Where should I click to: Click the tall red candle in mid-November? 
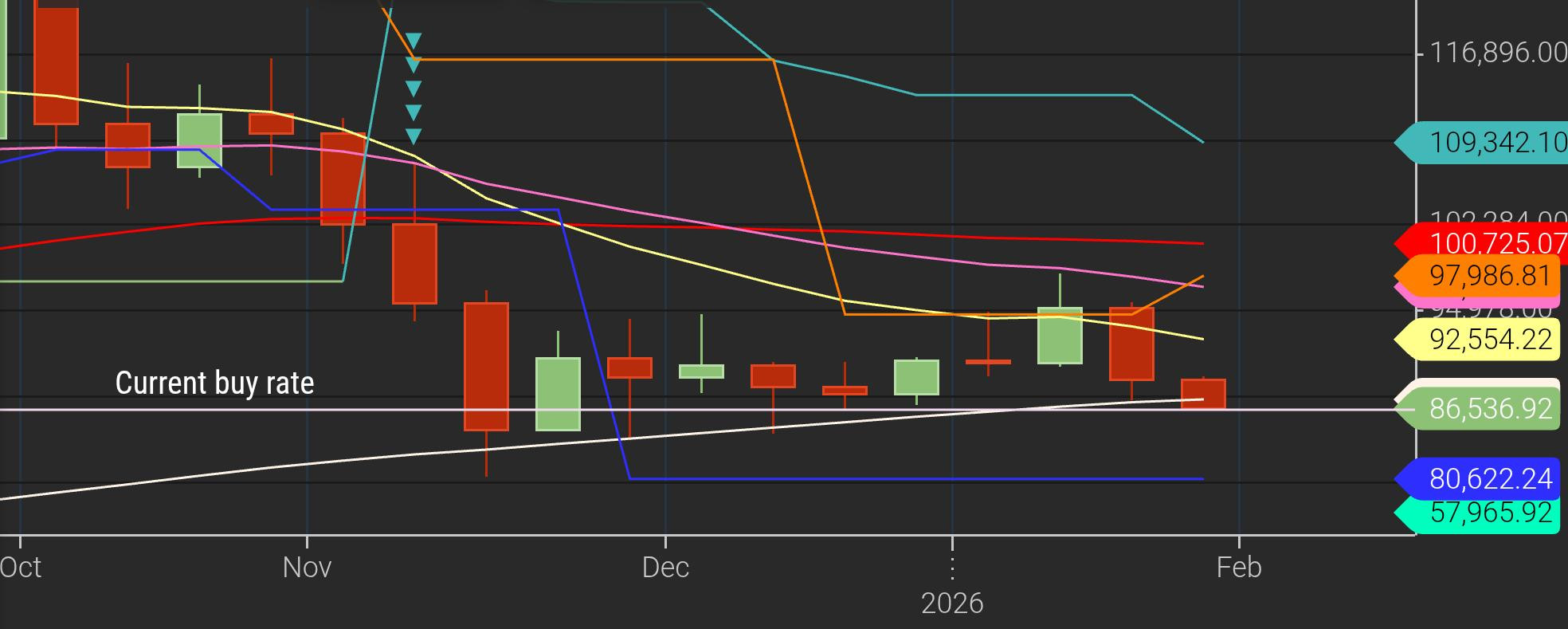(486, 367)
